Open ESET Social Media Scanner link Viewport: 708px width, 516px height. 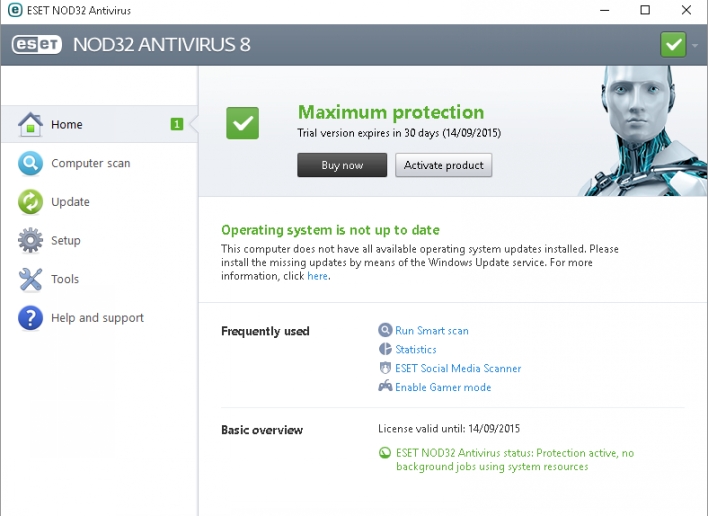[x=458, y=368]
